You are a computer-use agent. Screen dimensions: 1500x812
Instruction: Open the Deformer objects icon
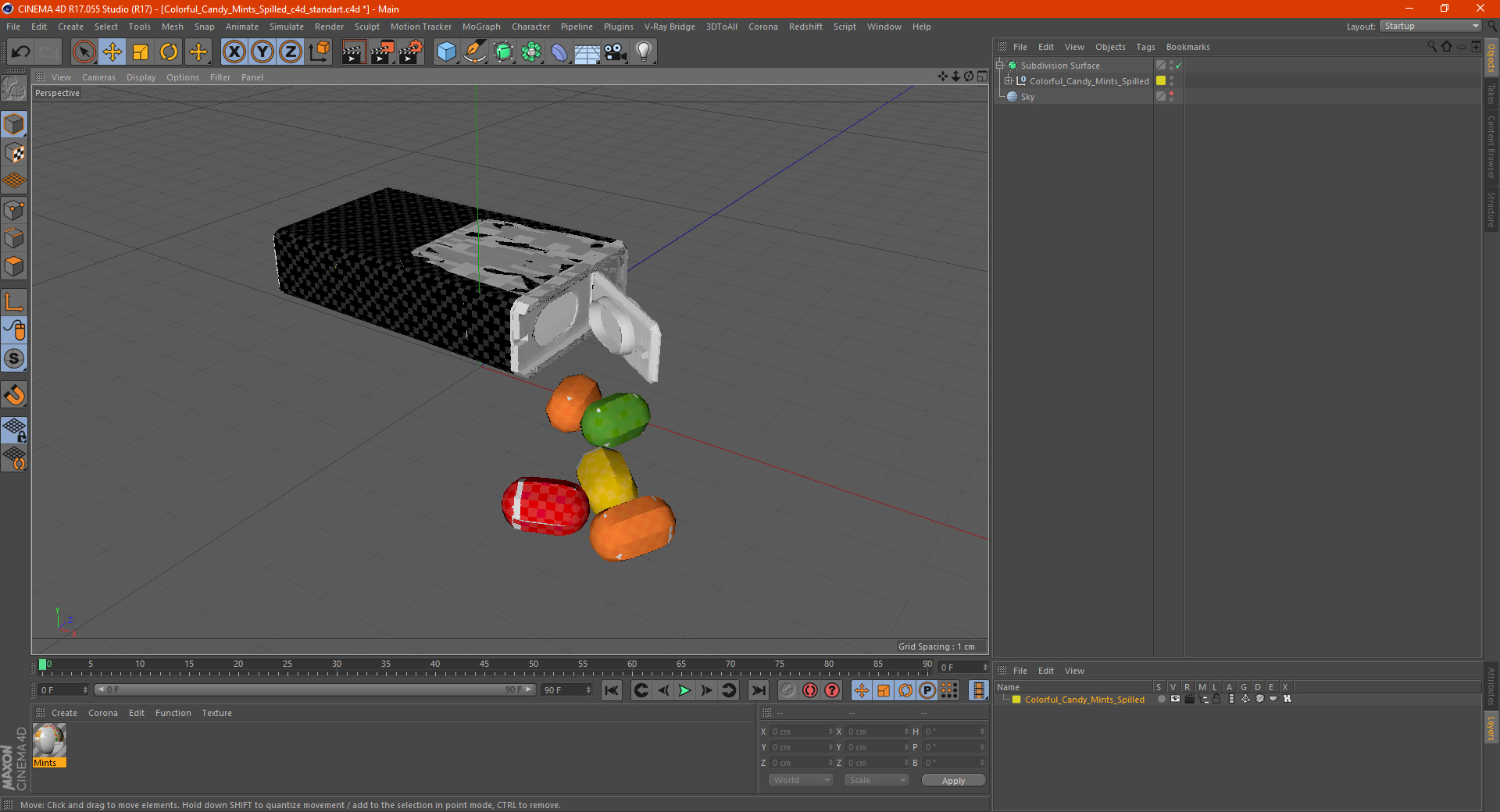559,52
